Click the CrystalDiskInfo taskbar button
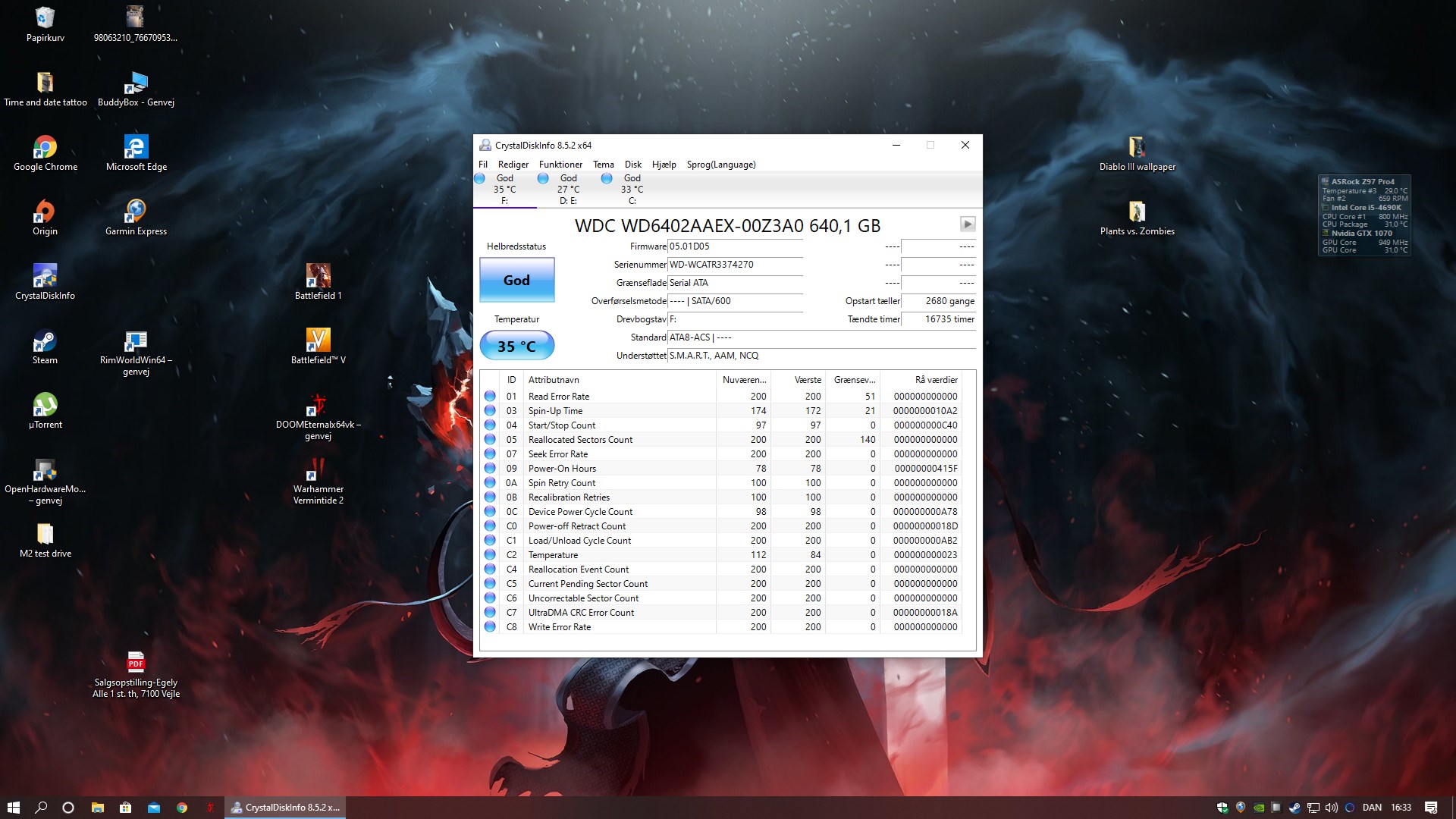The image size is (1456, 819). click(285, 808)
